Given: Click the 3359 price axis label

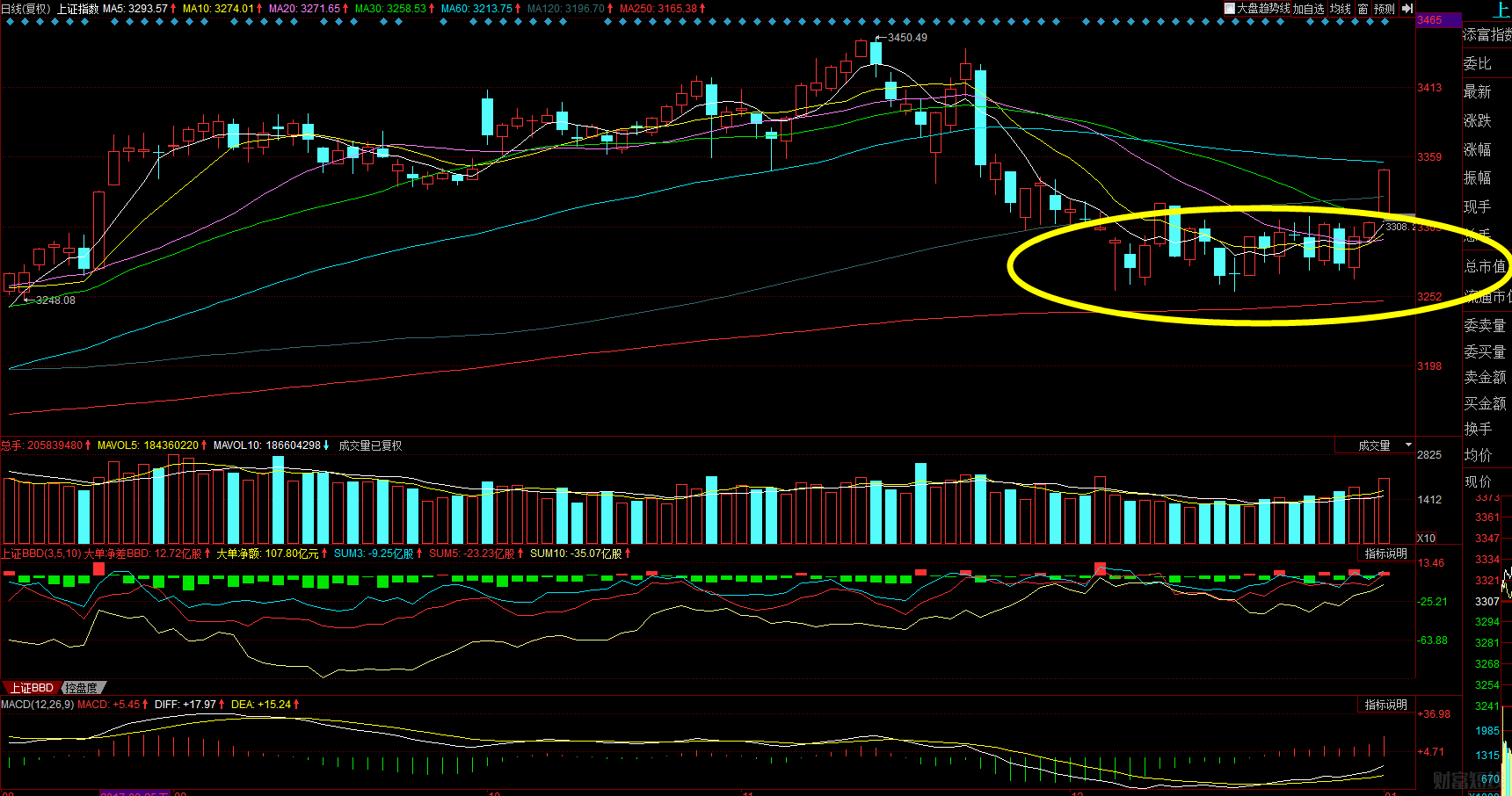Looking at the screenshot, I should click(1429, 157).
